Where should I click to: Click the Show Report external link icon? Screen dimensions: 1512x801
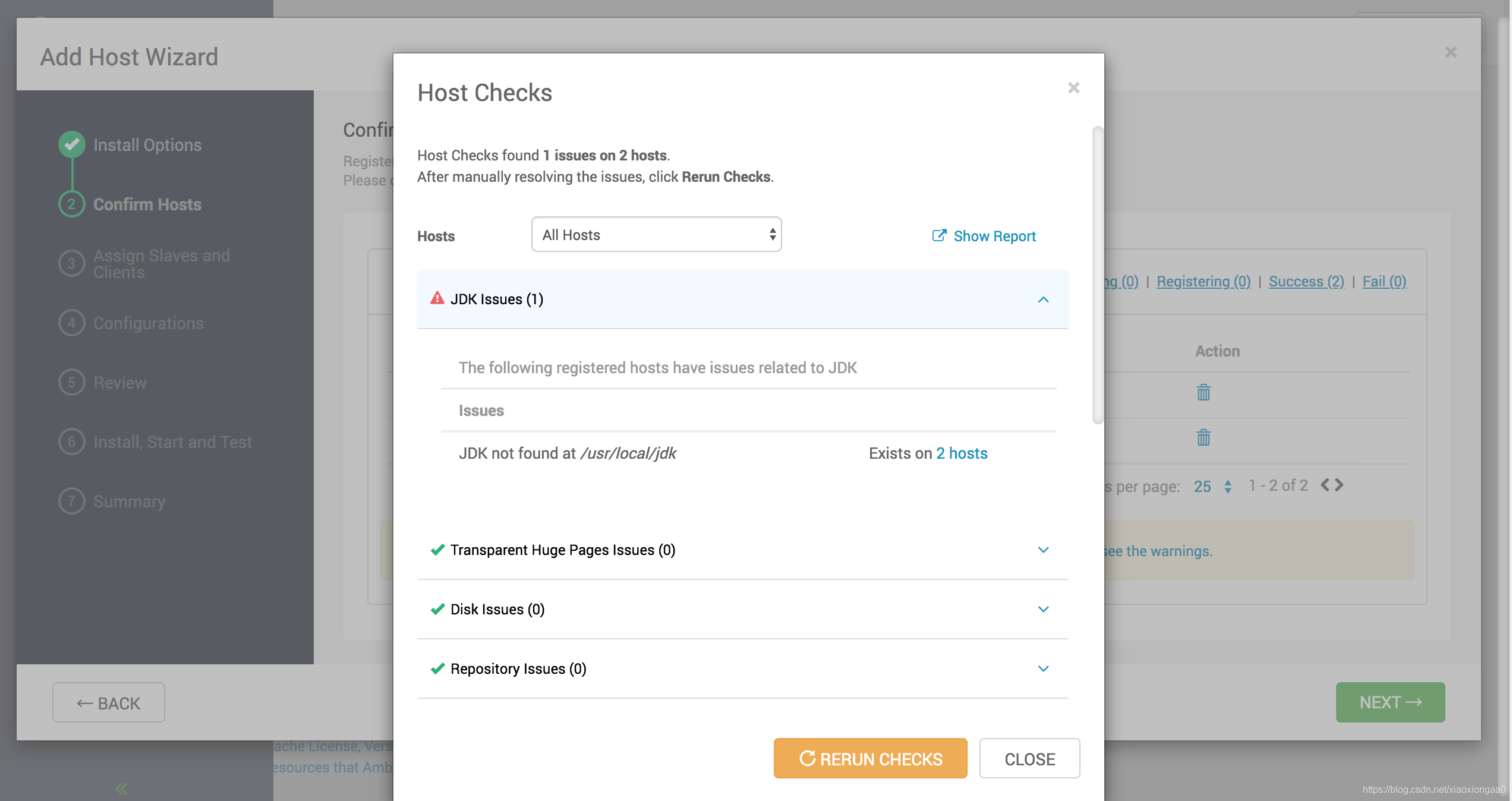click(x=938, y=236)
